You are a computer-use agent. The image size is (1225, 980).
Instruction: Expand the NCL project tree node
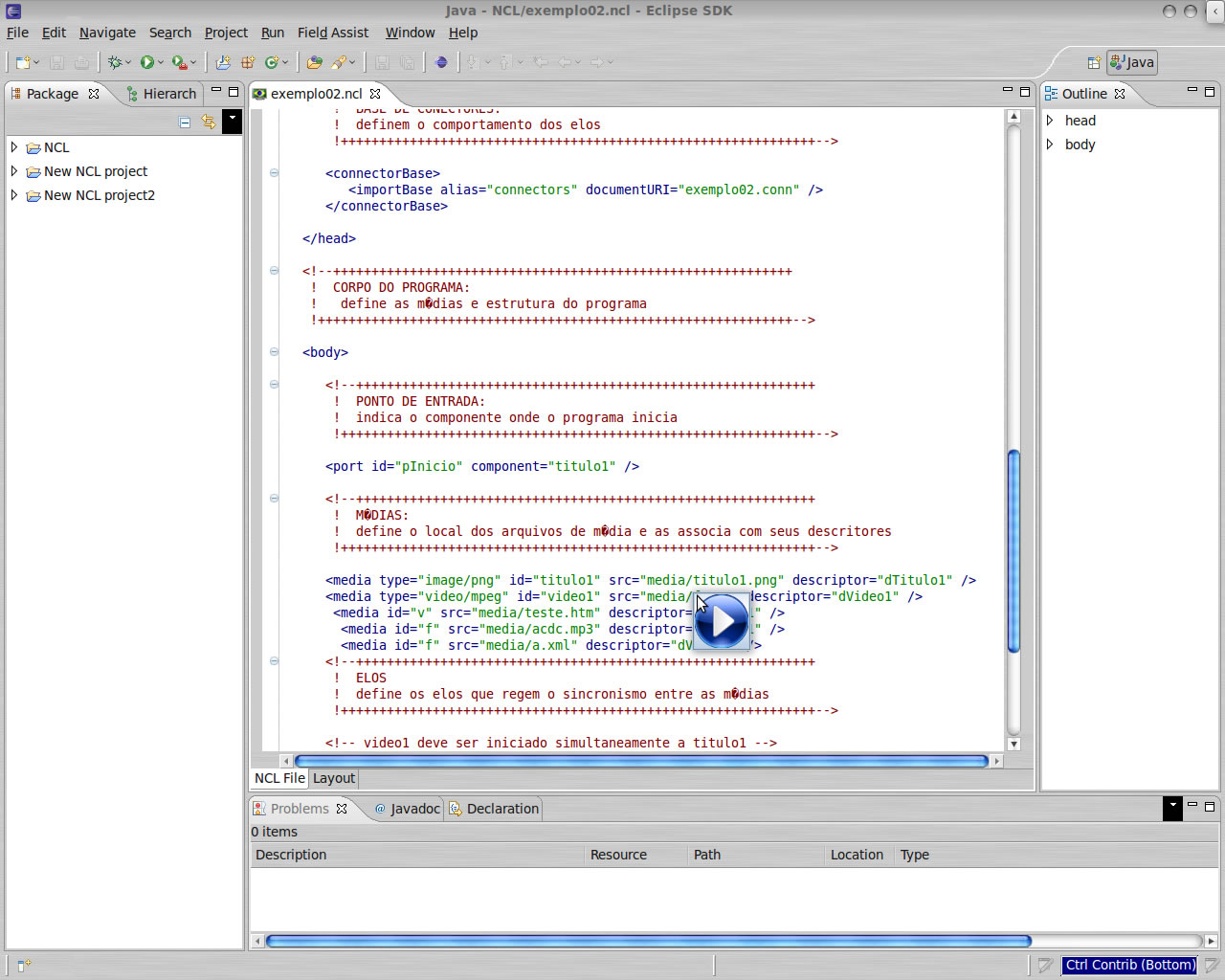14,147
